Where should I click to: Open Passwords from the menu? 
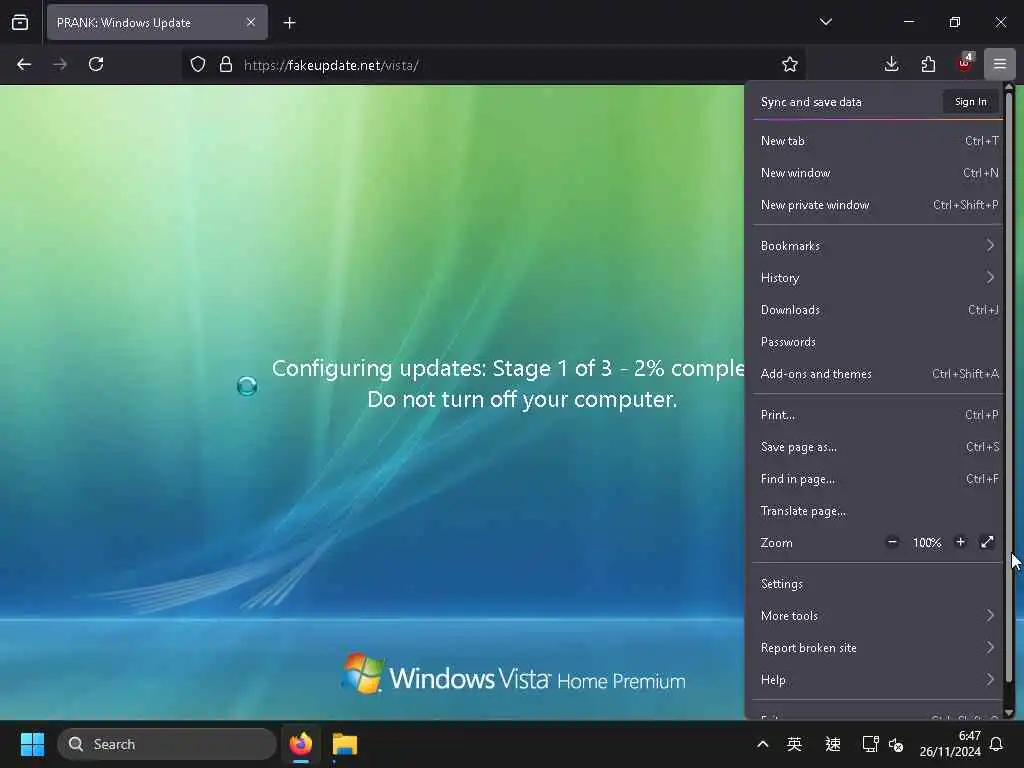click(x=877, y=342)
